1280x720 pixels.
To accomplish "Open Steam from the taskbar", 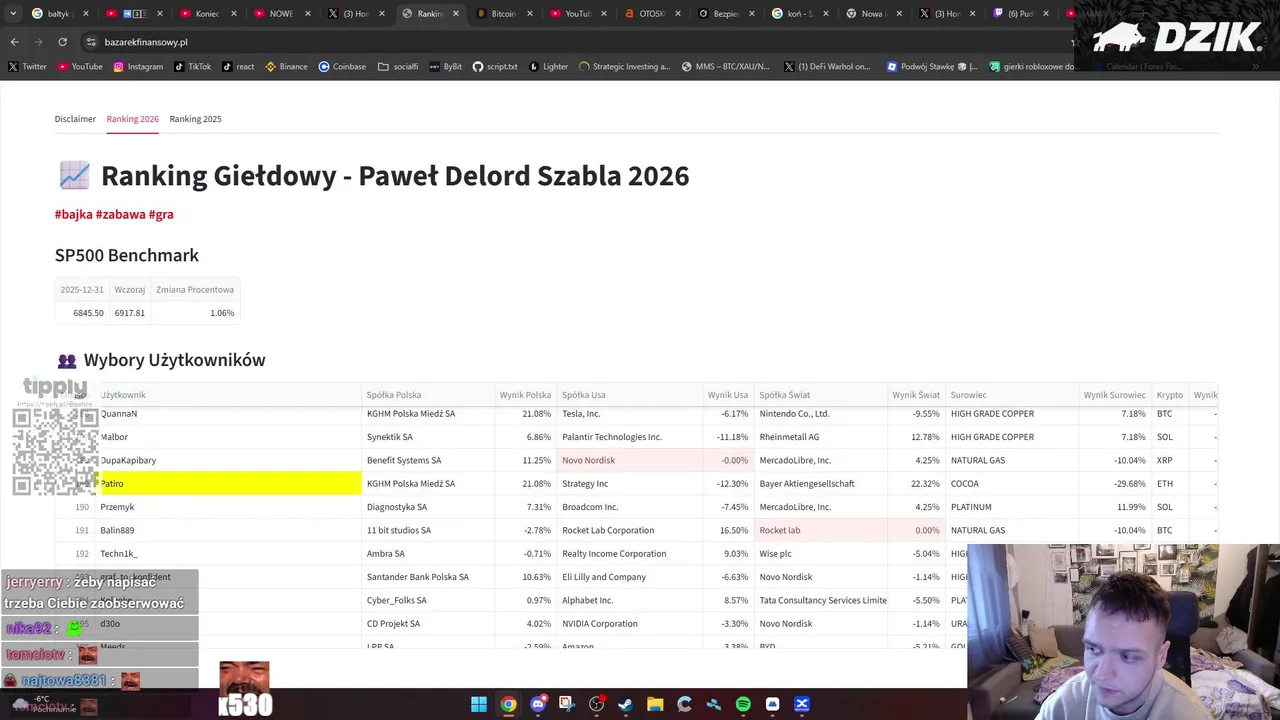I will [x=626, y=704].
